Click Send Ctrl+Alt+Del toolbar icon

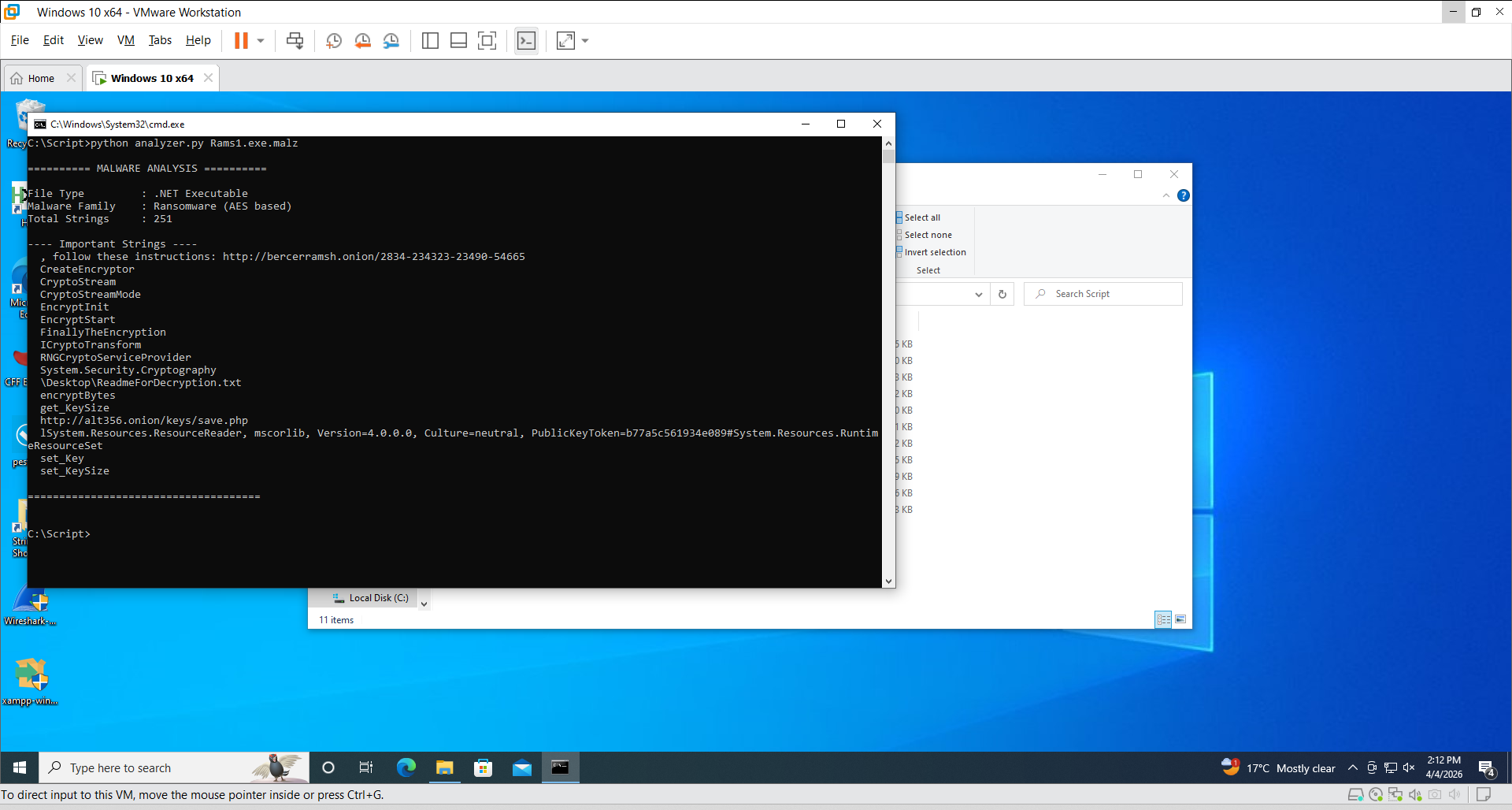pyautogui.click(x=295, y=41)
